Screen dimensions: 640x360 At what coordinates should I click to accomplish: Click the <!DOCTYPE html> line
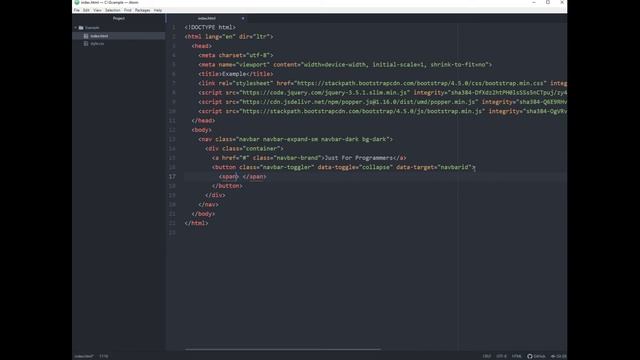[210, 27]
